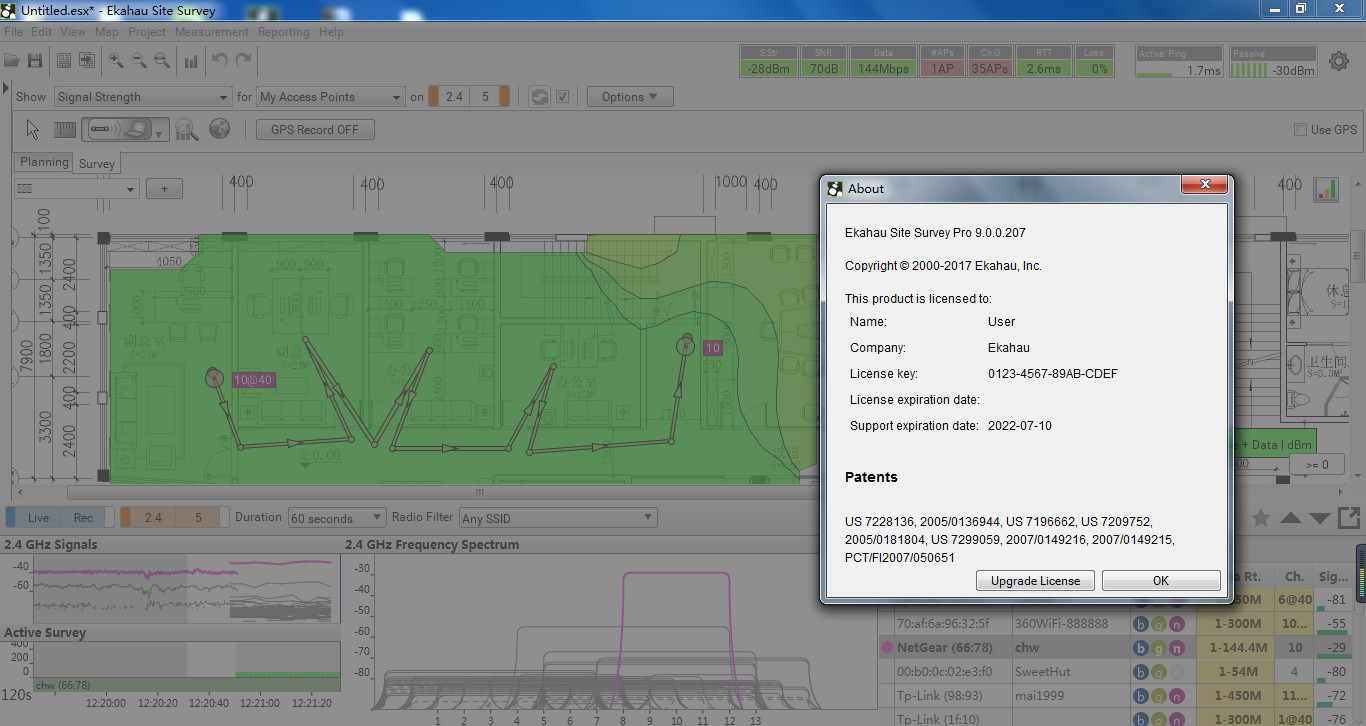Open the bar chart statistics toolbar icon
Screen dimensions: 1366x726
coord(191,61)
